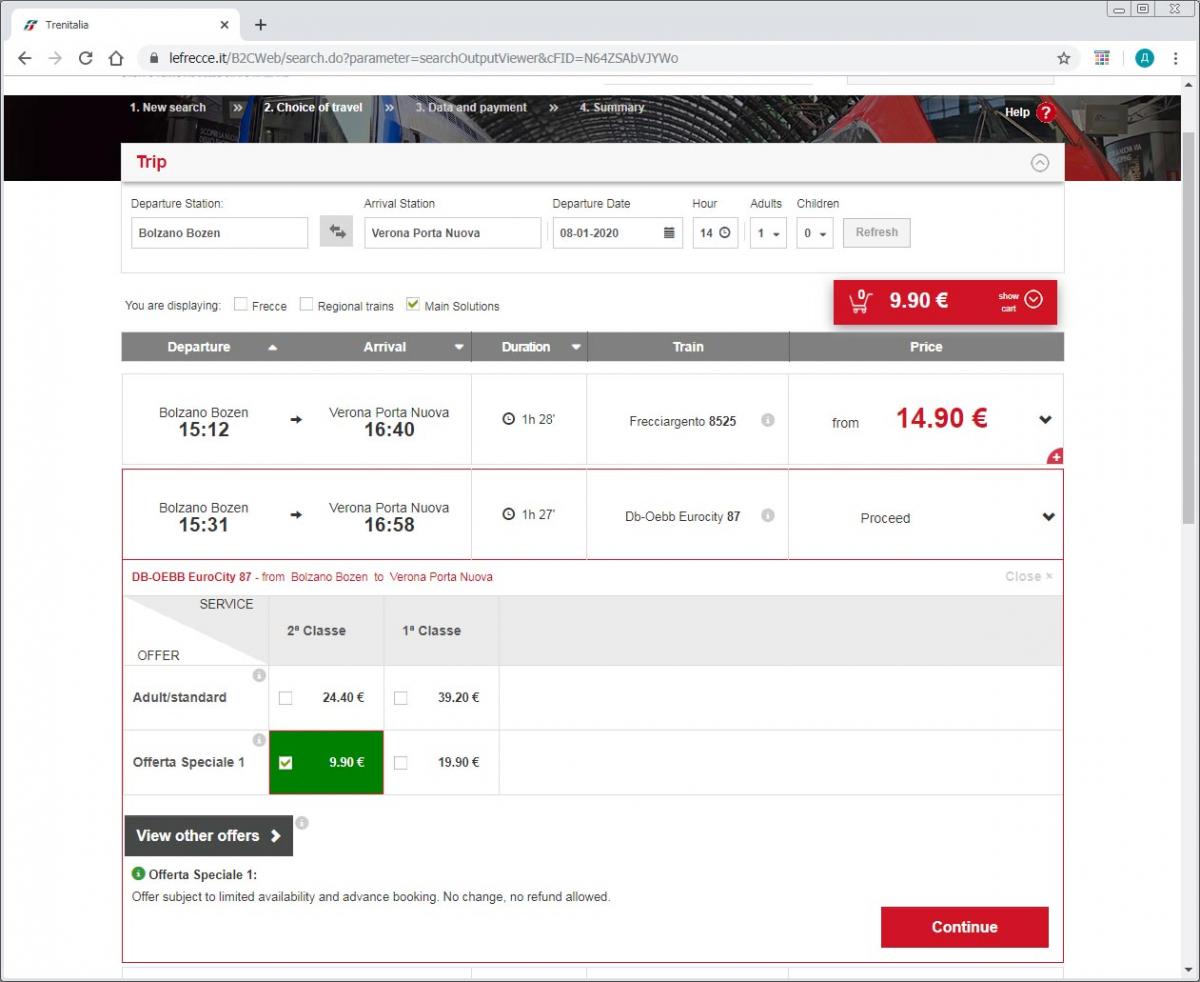The image size is (1200, 982).
Task: Click the Price column header
Action: pos(926,347)
